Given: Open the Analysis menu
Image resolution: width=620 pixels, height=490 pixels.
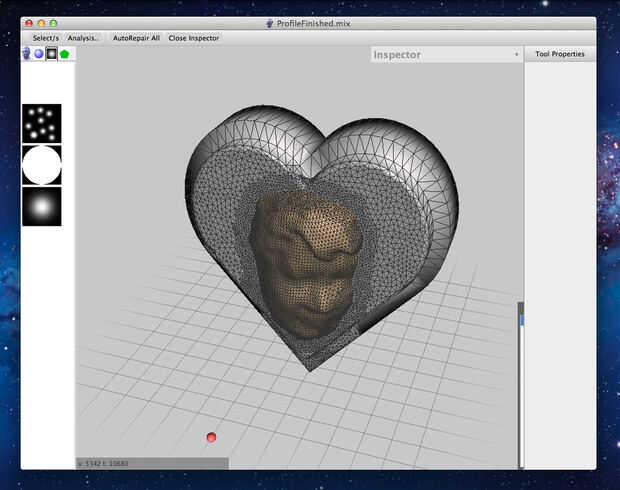Looking at the screenshot, I should (84, 38).
